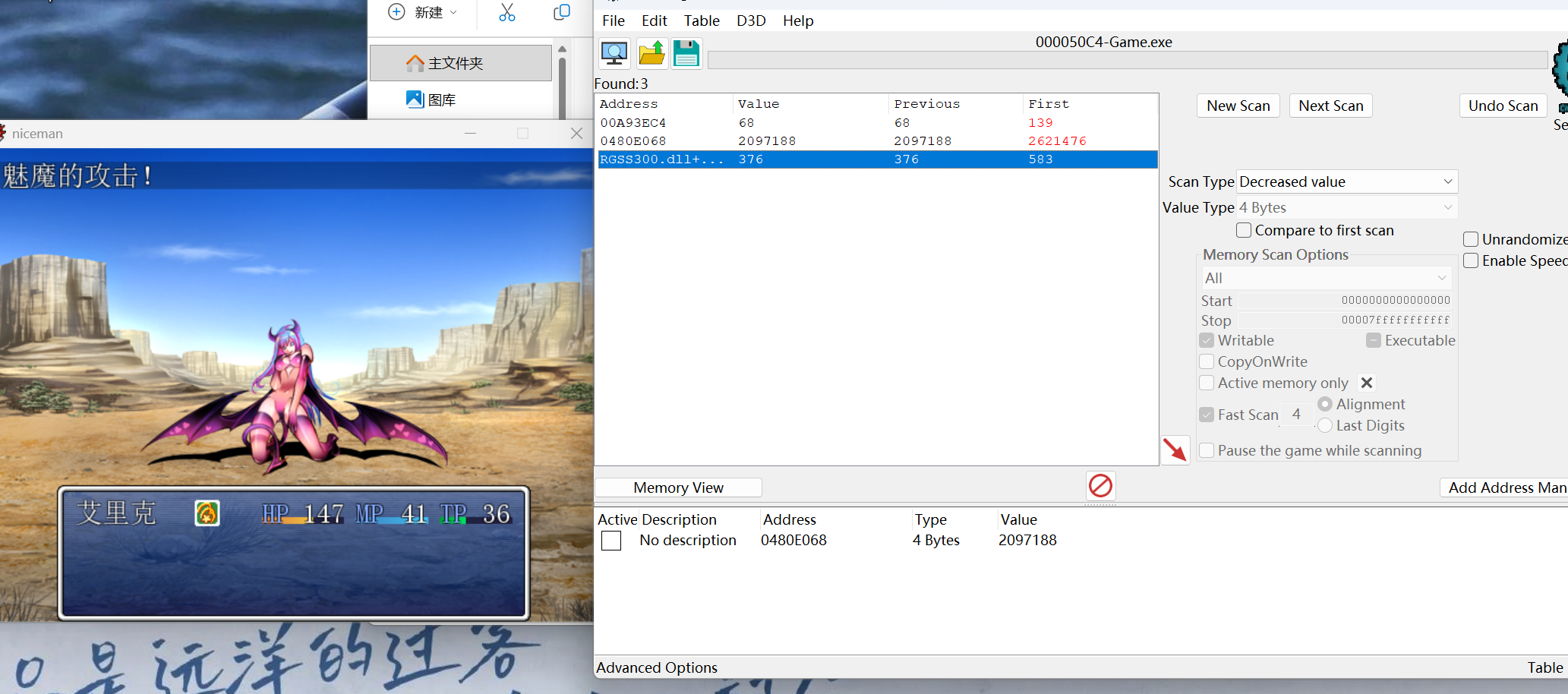Sort results by Address column header

coord(664,104)
